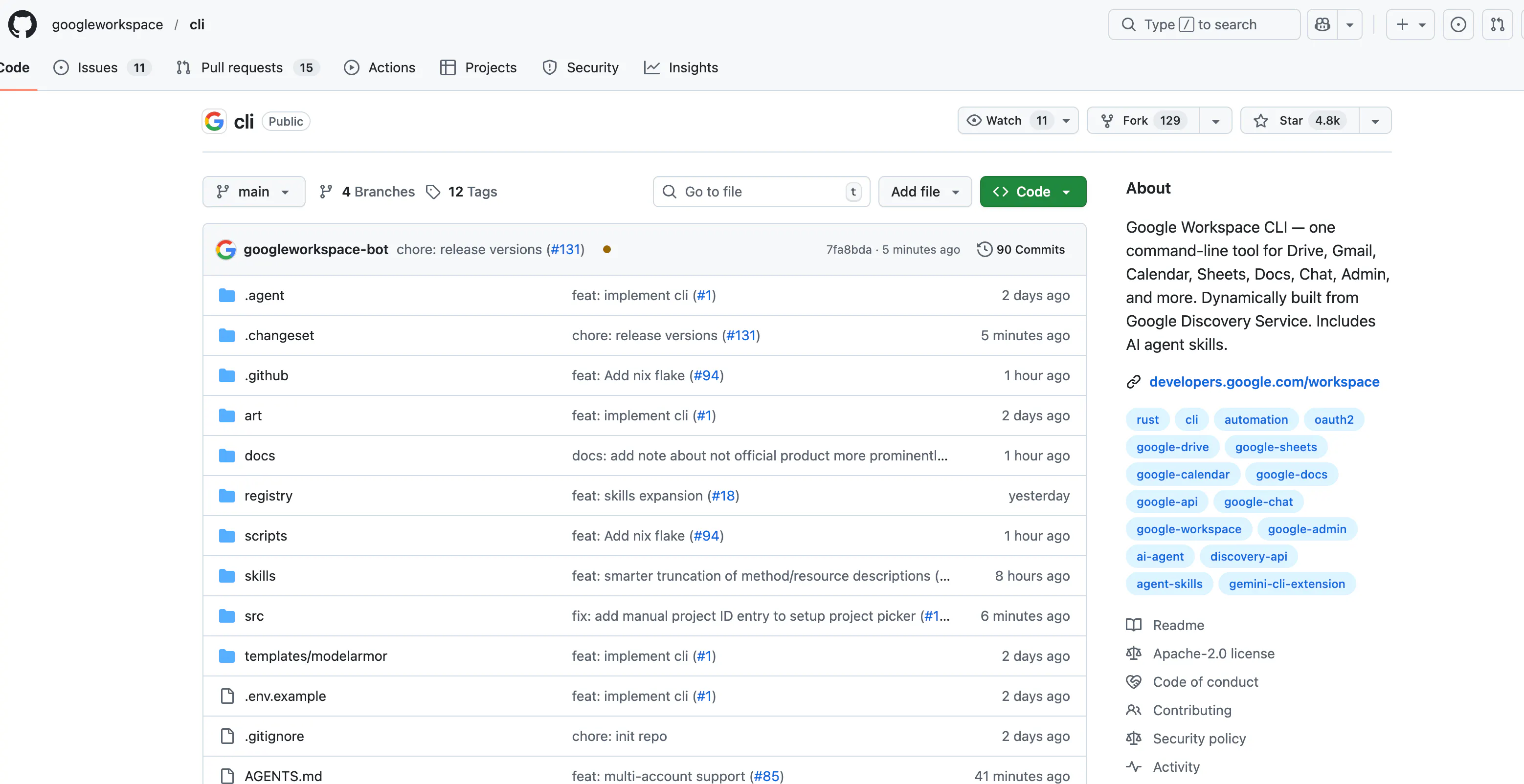Open #94 link in the .github row

pos(706,375)
